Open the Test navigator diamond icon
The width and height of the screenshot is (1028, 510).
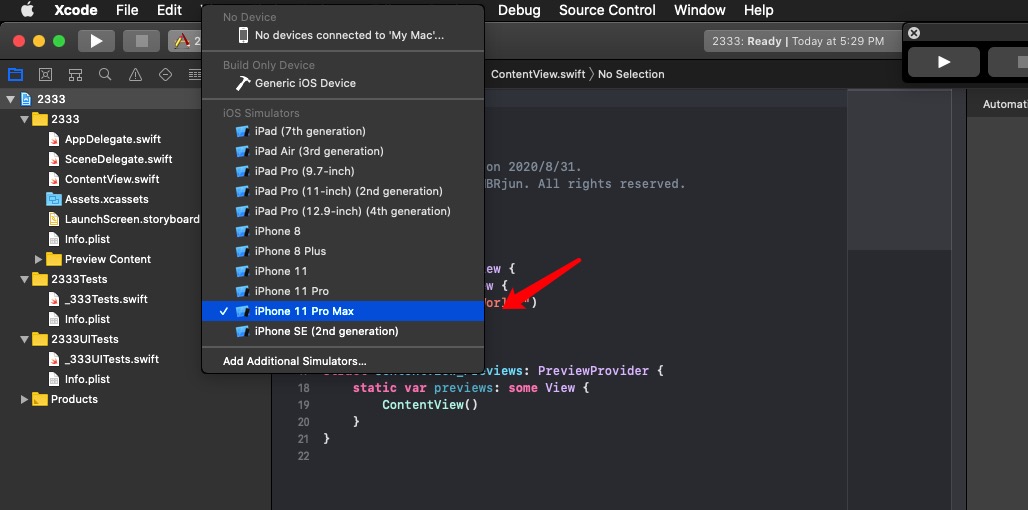165,74
